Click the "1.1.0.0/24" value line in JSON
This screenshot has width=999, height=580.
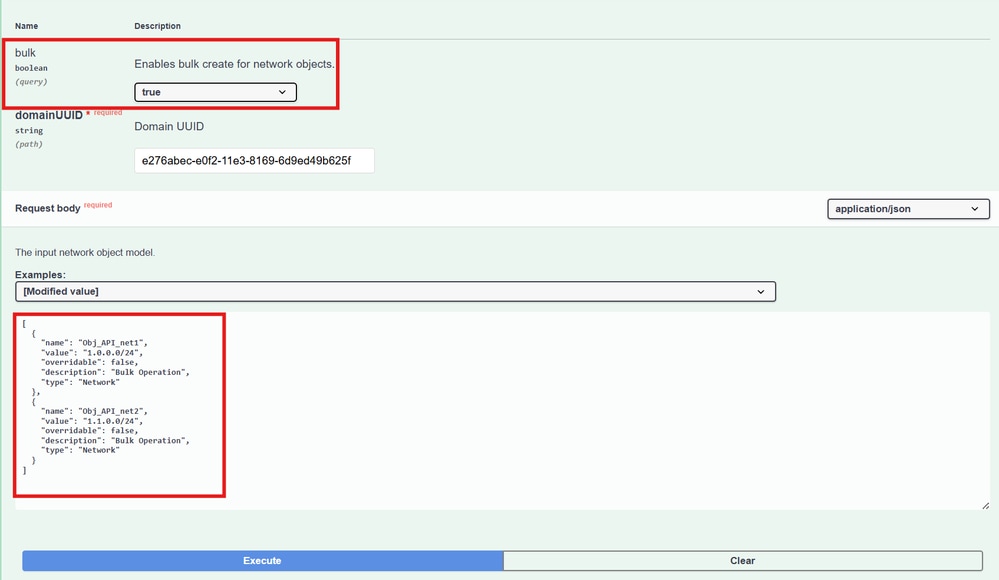(x=92, y=421)
